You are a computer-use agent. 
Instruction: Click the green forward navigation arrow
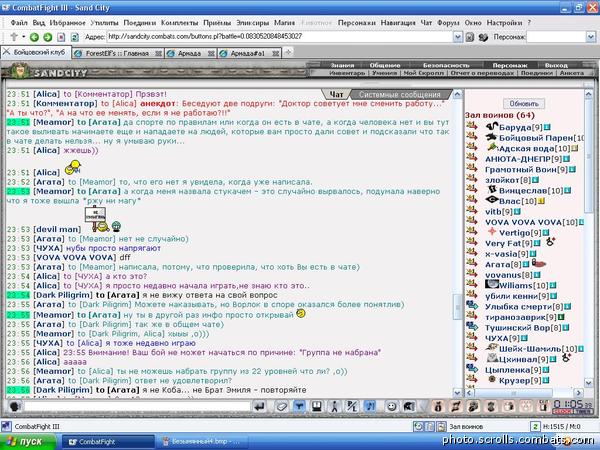pyautogui.click(x=47, y=37)
